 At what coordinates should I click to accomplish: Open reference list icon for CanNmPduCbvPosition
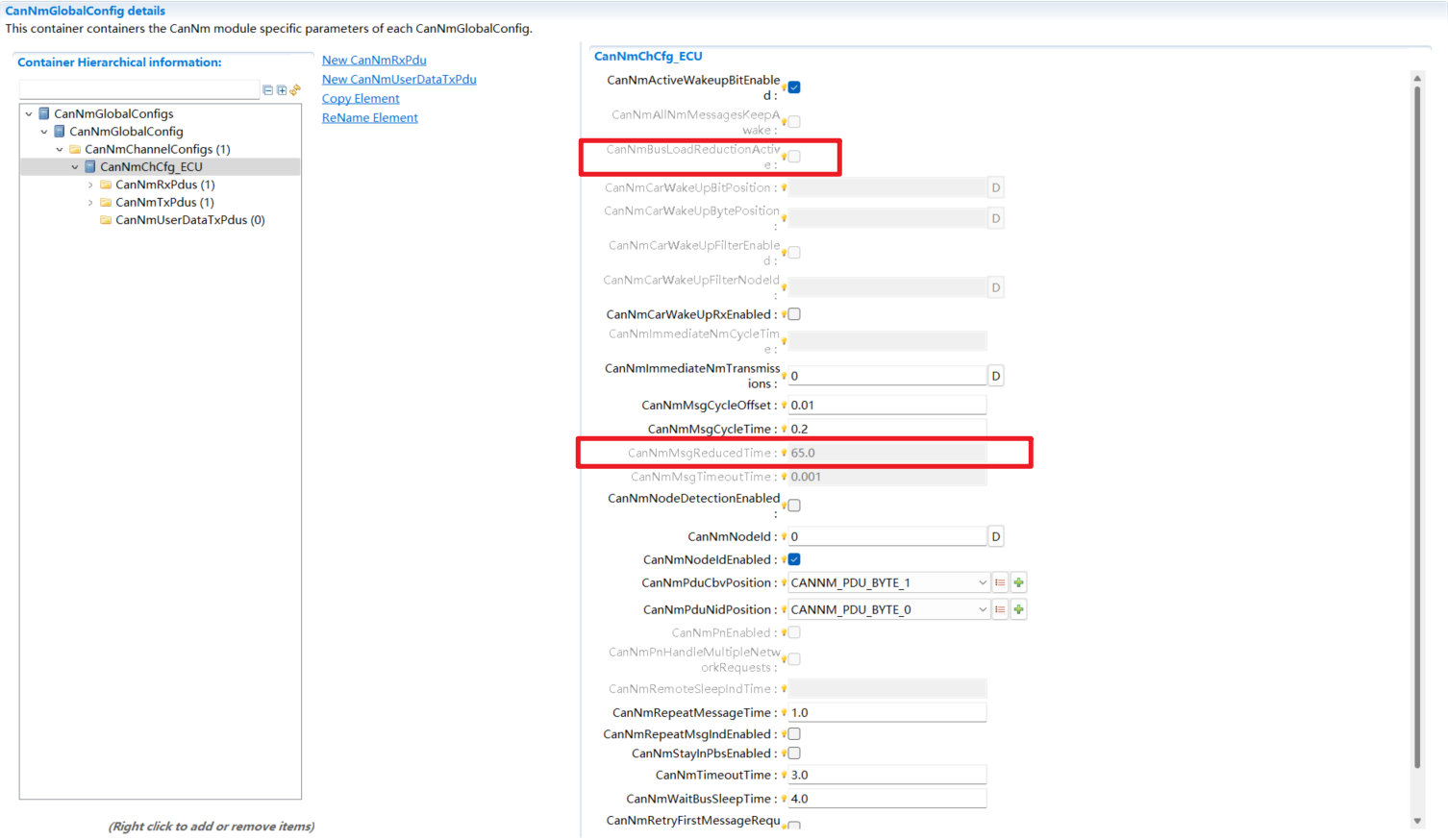tap(1000, 582)
